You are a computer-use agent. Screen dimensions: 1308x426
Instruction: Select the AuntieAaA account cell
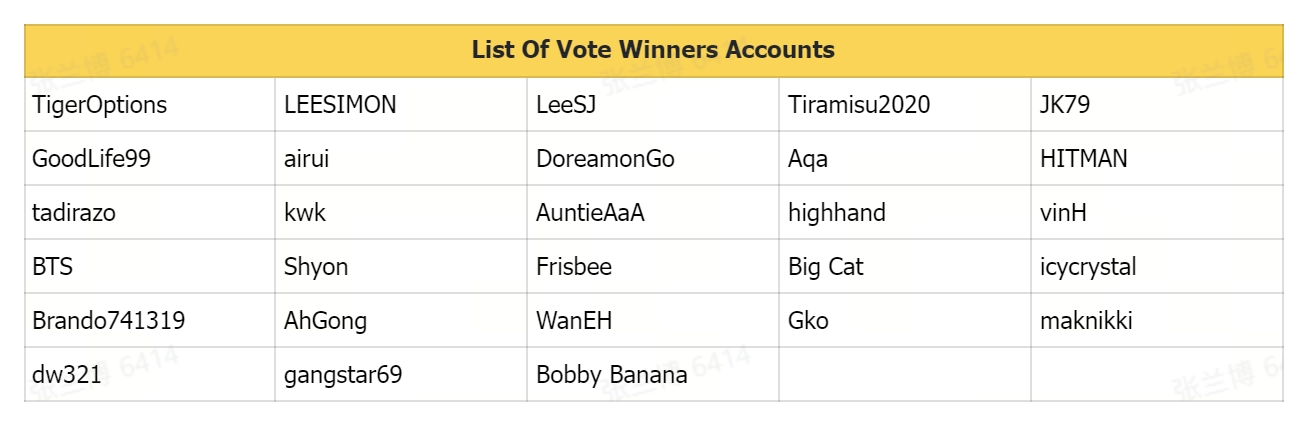(x=590, y=213)
